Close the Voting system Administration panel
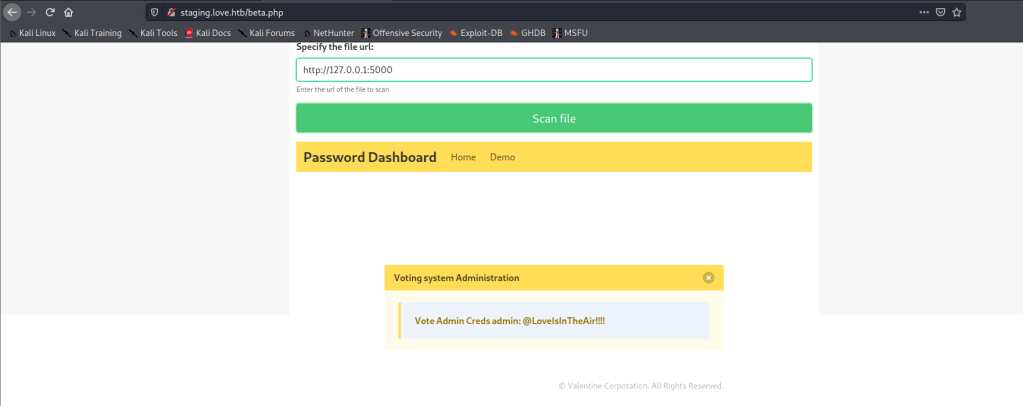Image resolution: width=1023 pixels, height=406 pixels. tap(708, 278)
